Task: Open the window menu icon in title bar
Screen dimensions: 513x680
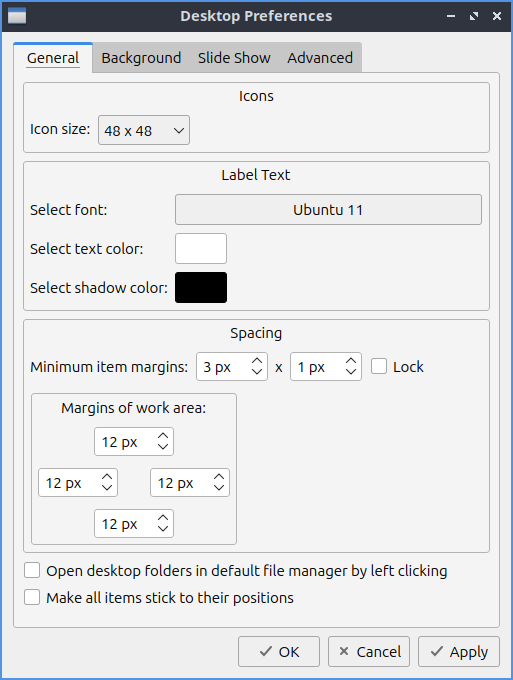Action: [17, 16]
